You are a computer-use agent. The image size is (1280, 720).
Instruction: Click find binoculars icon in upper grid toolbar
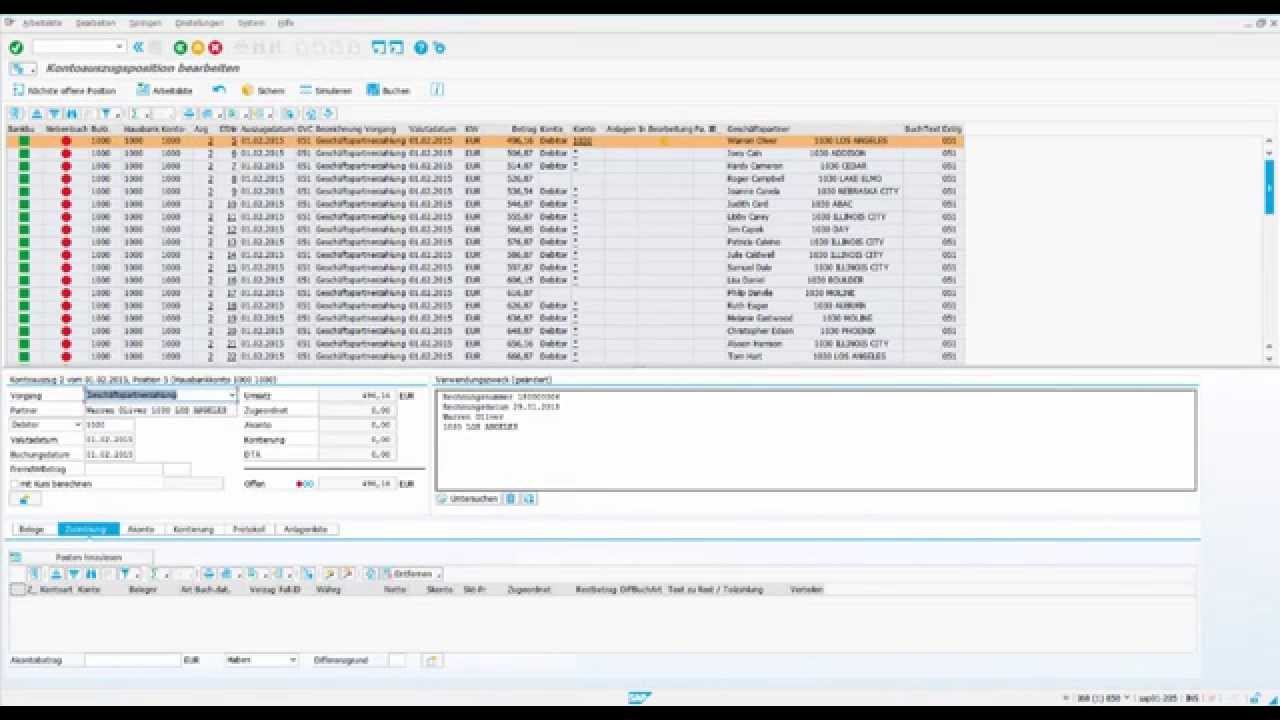tap(72, 114)
